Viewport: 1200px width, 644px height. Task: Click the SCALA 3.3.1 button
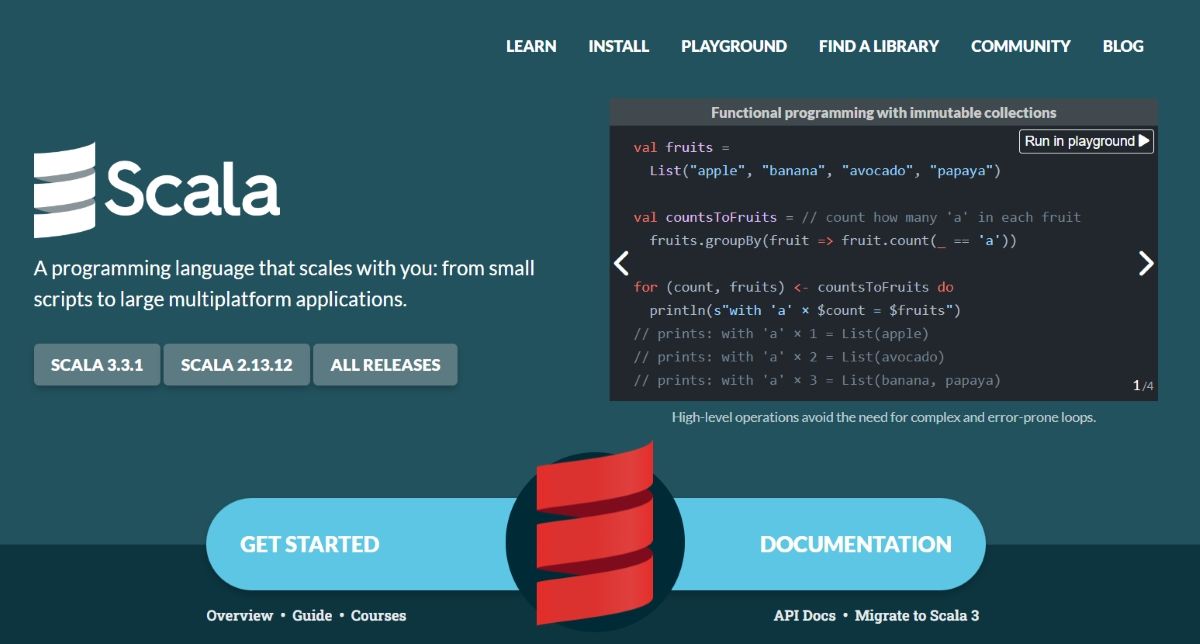point(96,364)
